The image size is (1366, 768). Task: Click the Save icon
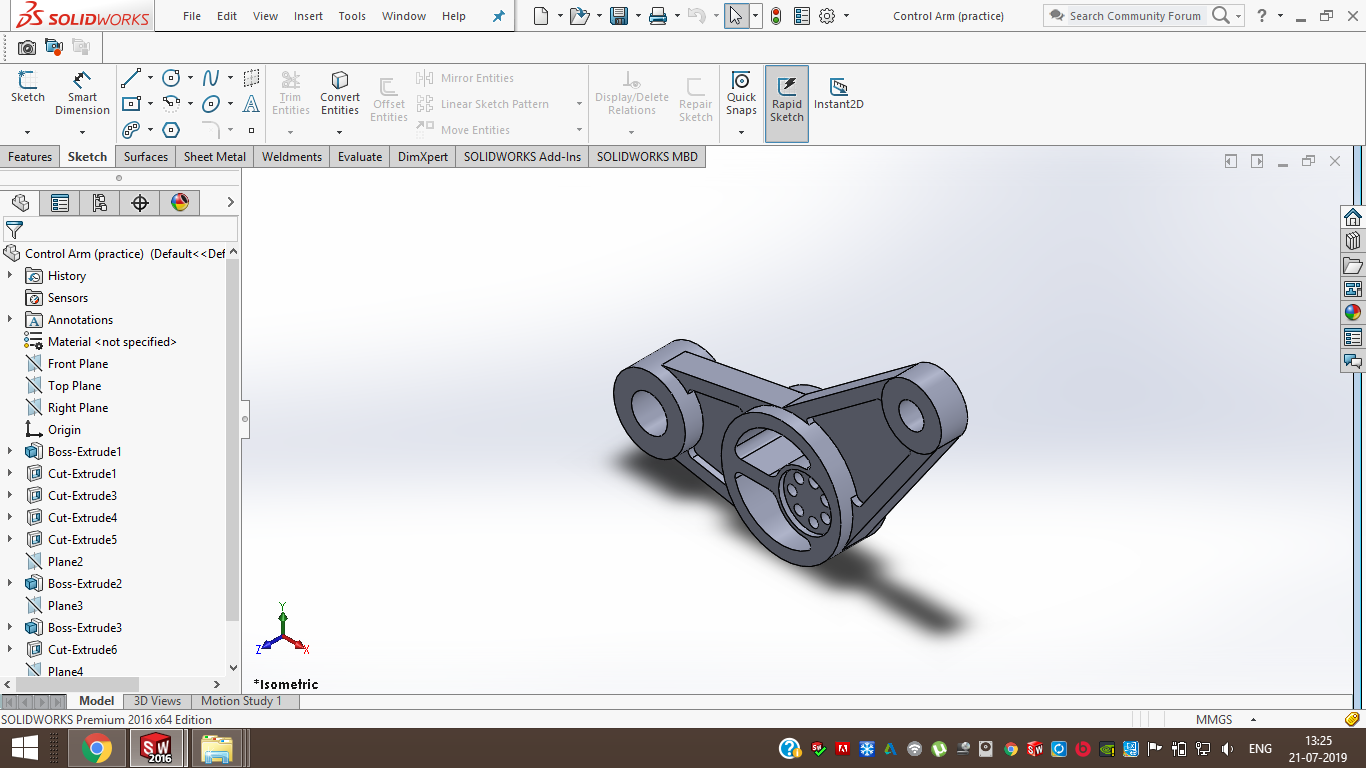619,16
